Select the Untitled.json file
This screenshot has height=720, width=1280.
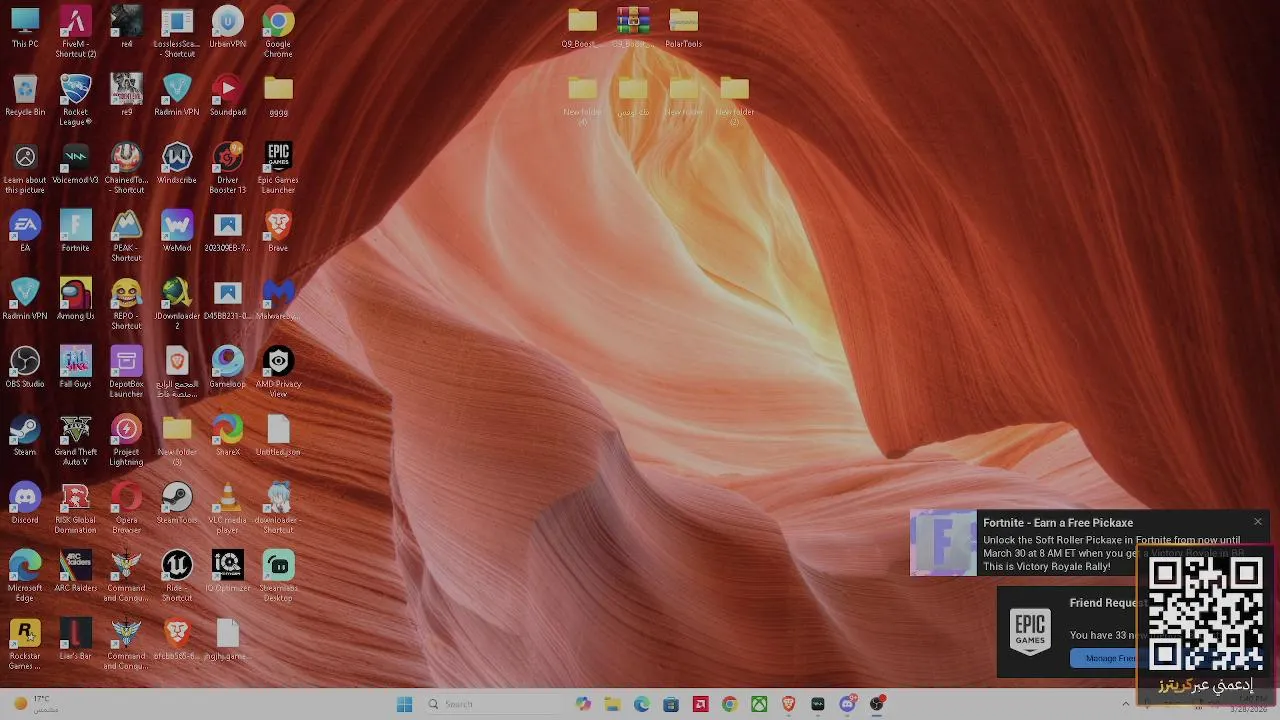pyautogui.click(x=278, y=435)
